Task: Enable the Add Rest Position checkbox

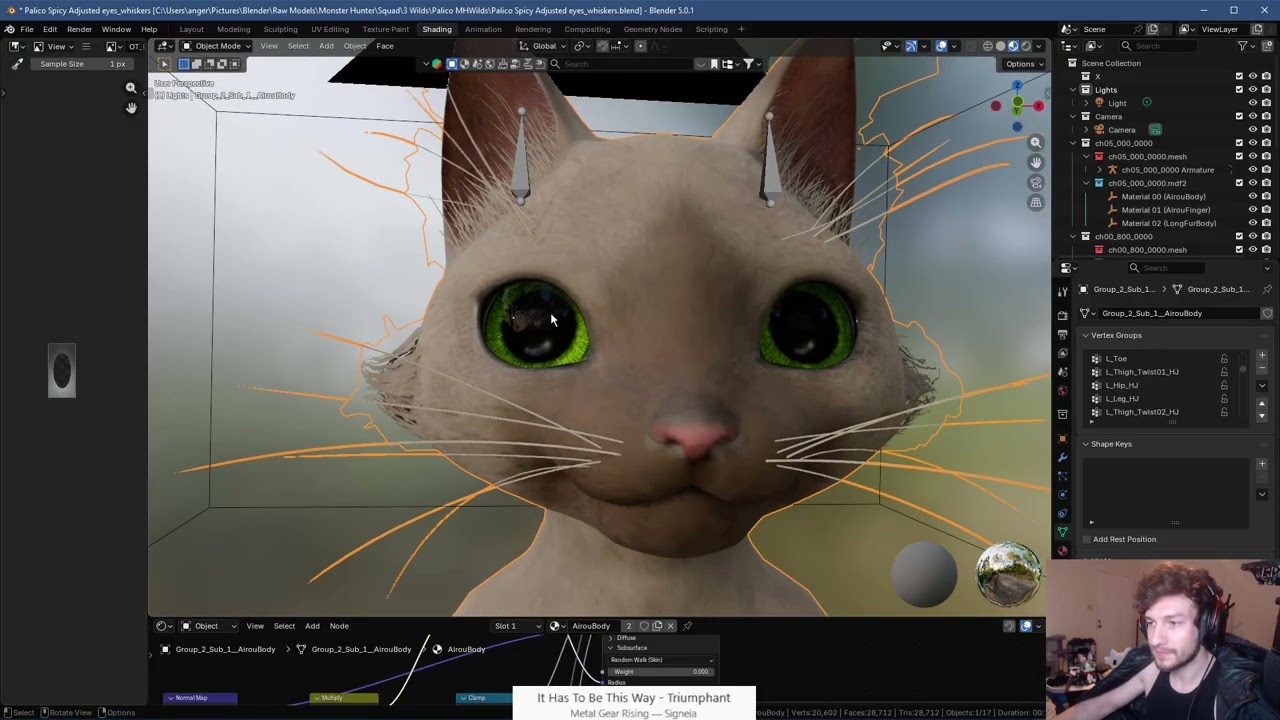Action: click(x=1086, y=539)
